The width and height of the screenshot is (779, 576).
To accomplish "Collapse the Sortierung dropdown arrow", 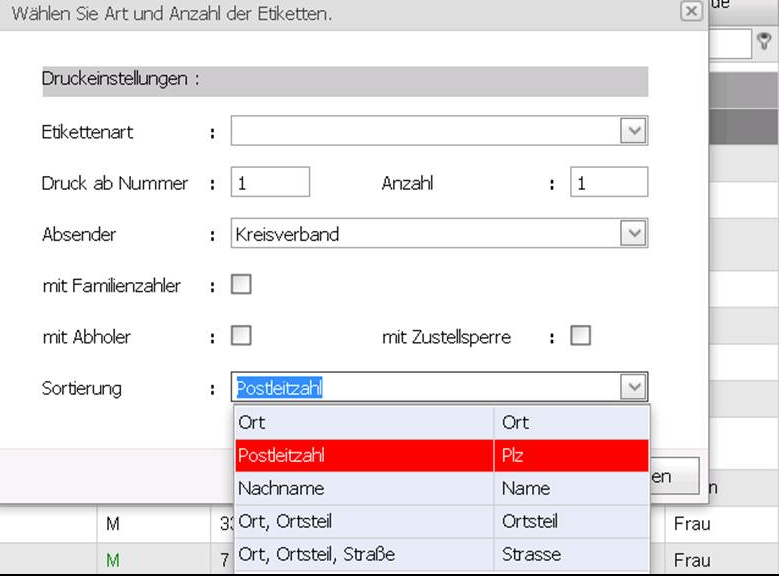I will pyautogui.click(x=633, y=387).
